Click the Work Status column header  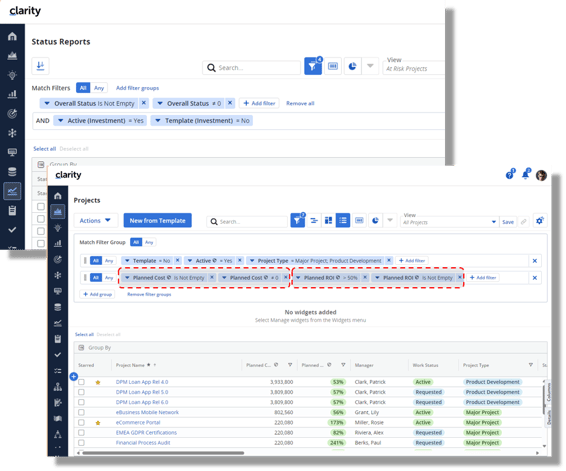[425, 365]
